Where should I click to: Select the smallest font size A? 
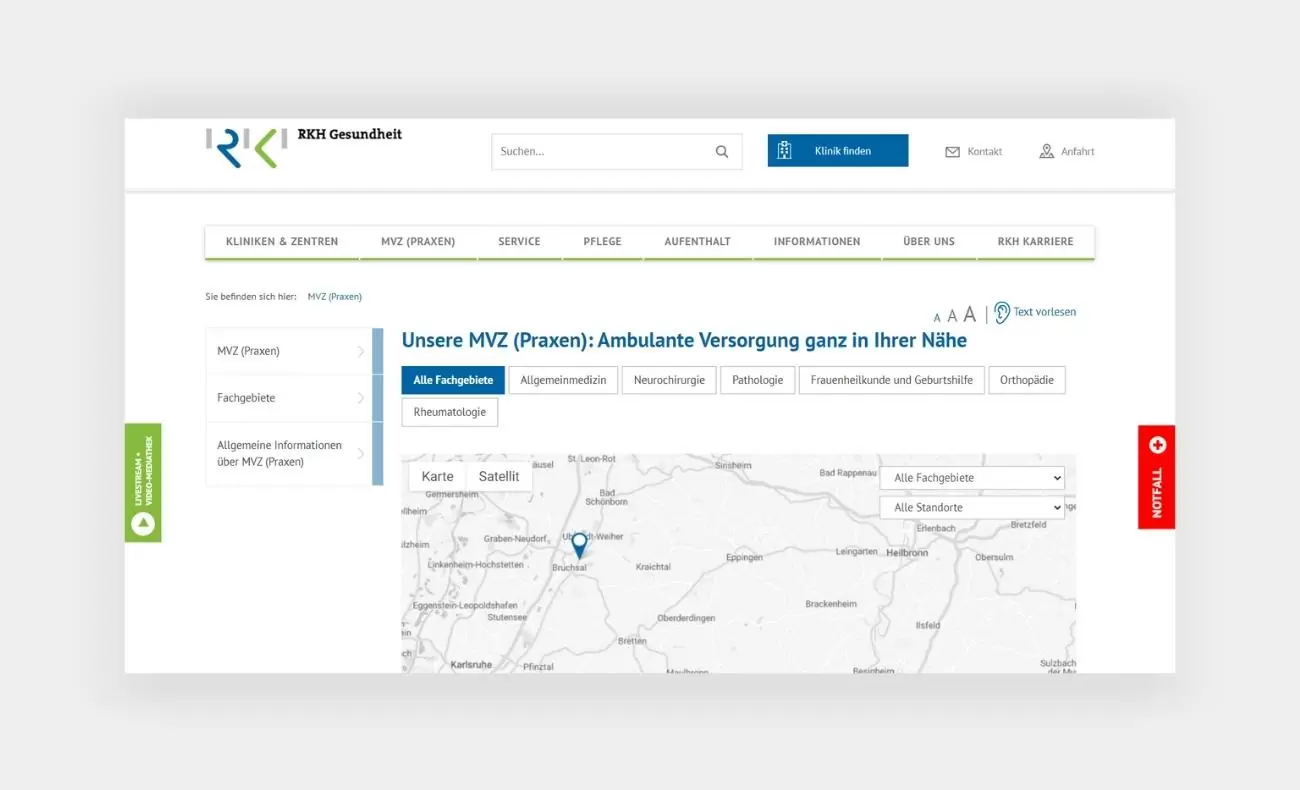coord(937,318)
